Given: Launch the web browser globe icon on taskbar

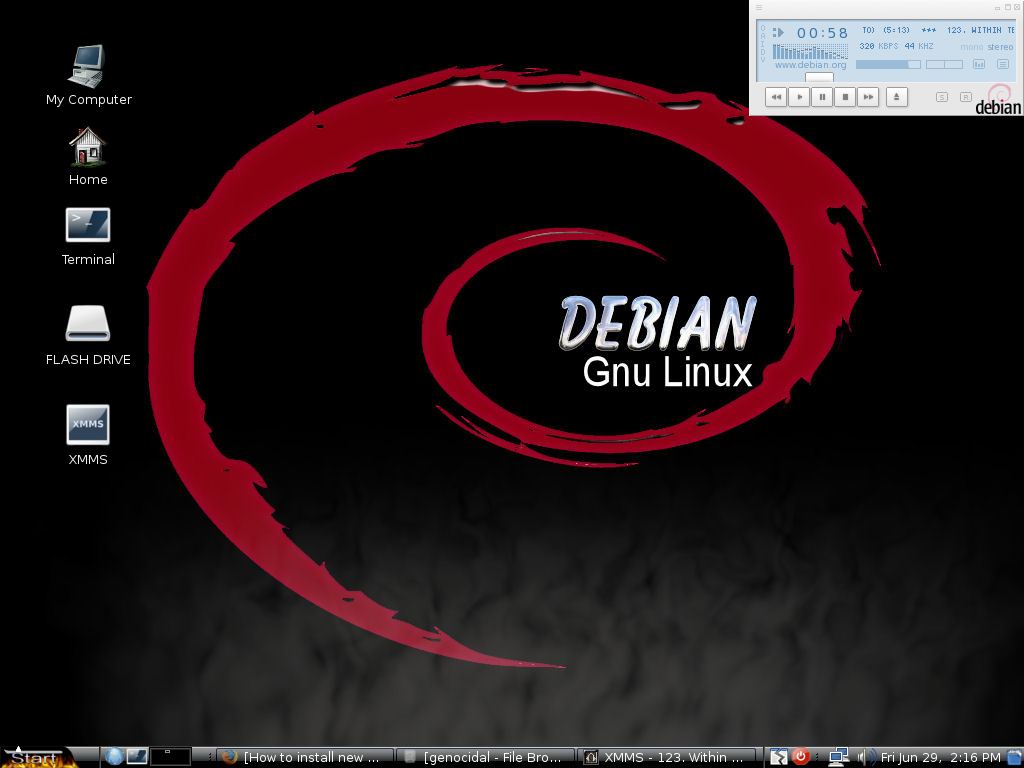Looking at the screenshot, I should click(114, 756).
